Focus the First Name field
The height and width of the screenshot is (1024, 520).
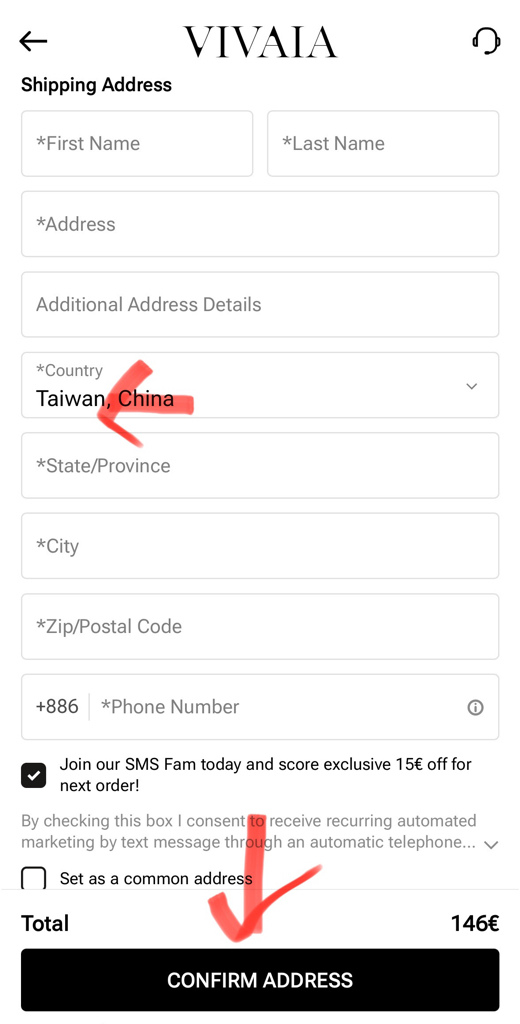pos(137,144)
